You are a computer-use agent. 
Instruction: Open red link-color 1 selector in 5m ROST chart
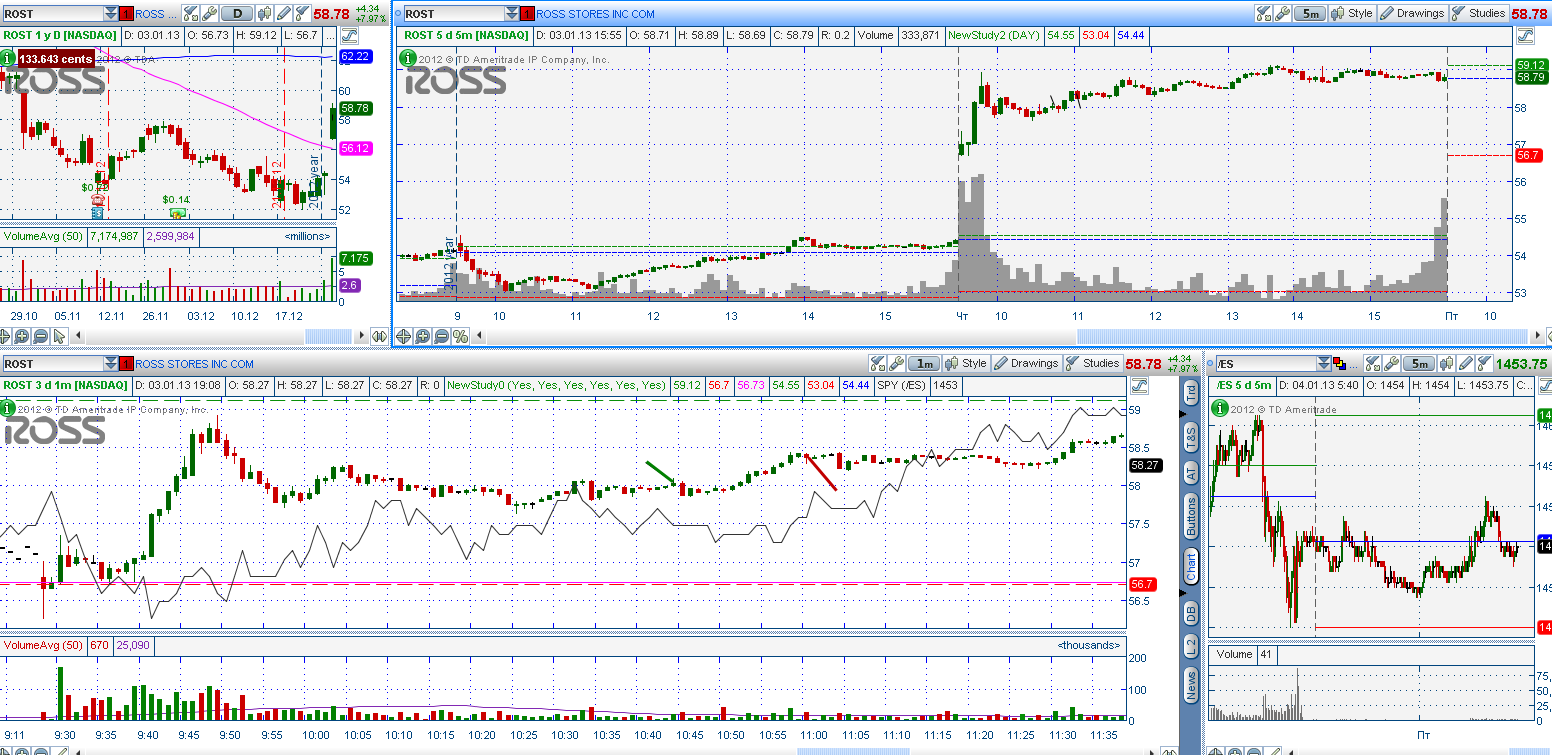tap(526, 14)
